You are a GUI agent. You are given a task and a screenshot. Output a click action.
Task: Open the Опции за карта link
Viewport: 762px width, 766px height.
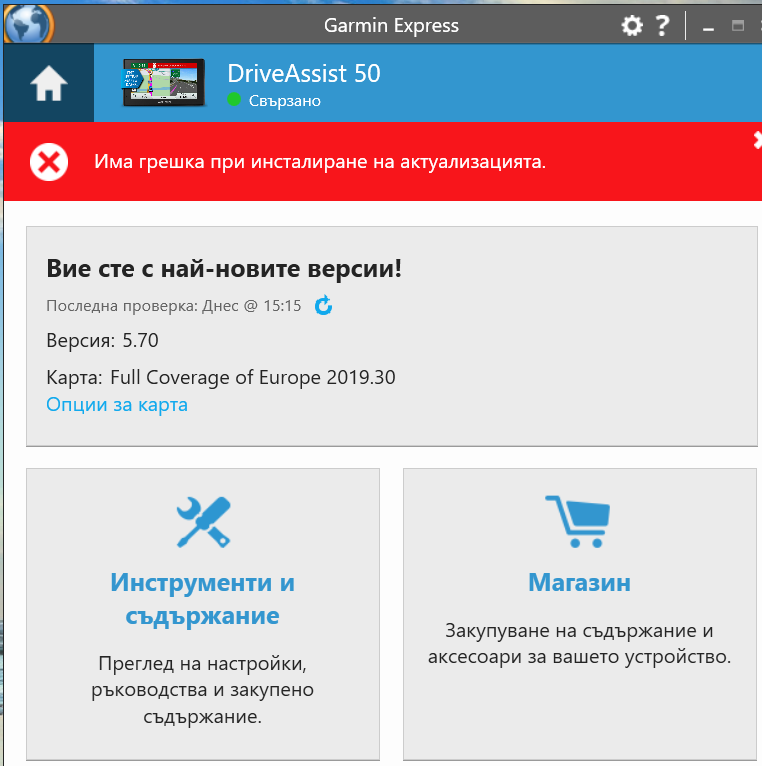pos(117,404)
